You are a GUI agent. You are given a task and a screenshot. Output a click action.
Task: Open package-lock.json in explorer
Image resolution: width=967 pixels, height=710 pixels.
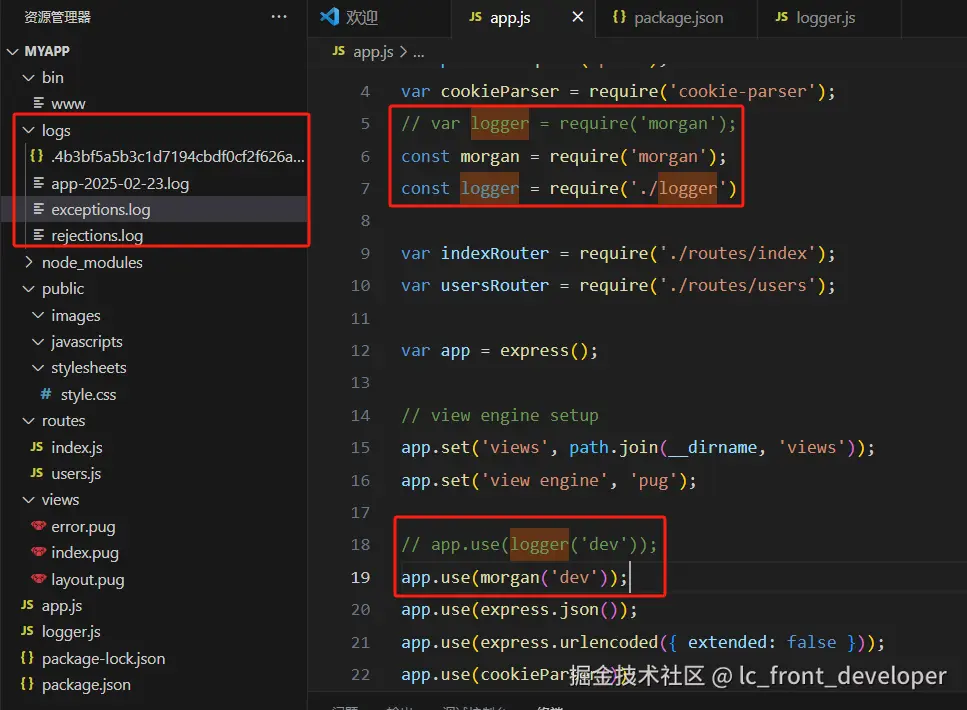pos(104,659)
